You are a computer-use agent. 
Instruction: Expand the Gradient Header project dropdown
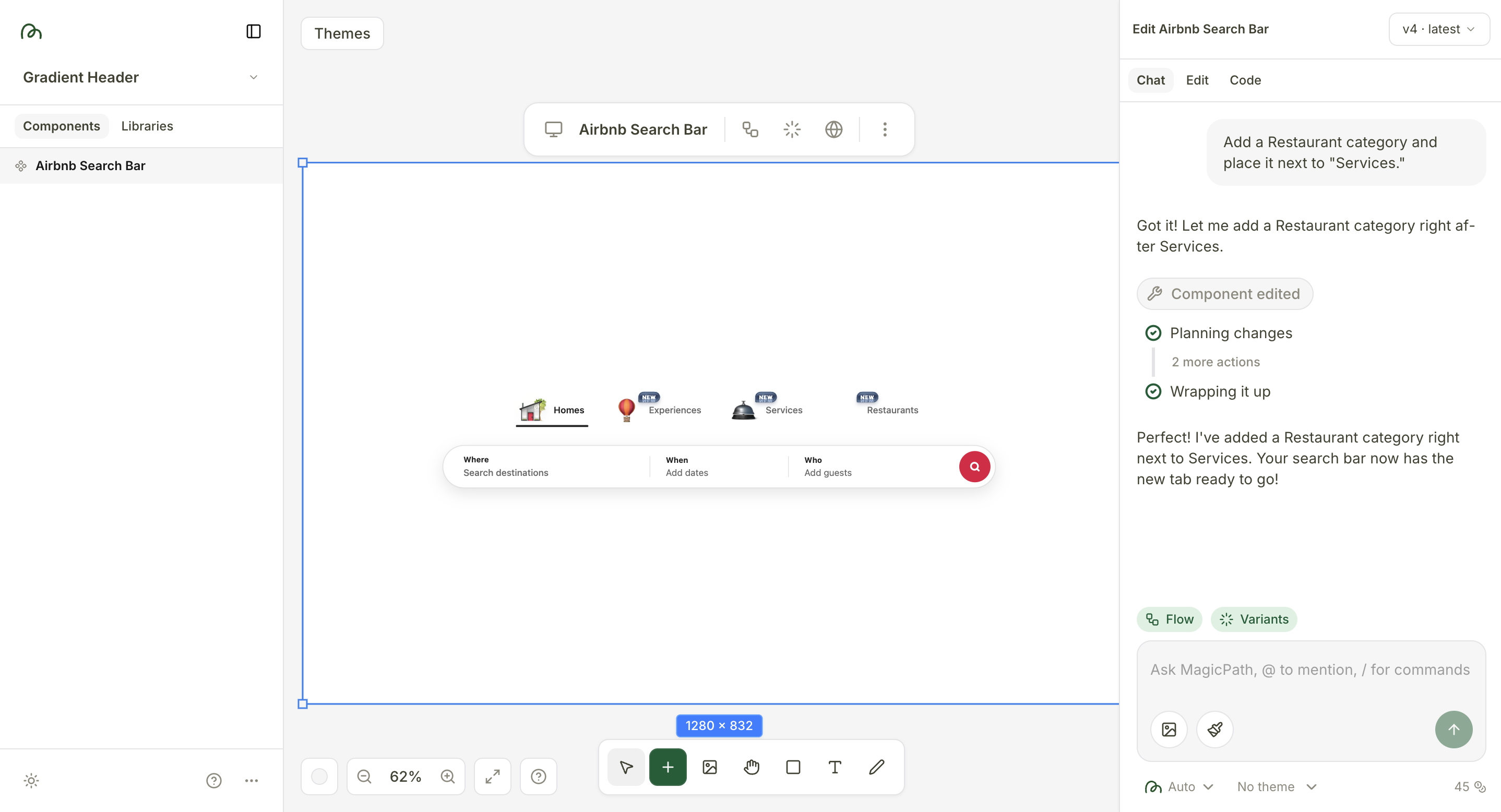point(254,77)
